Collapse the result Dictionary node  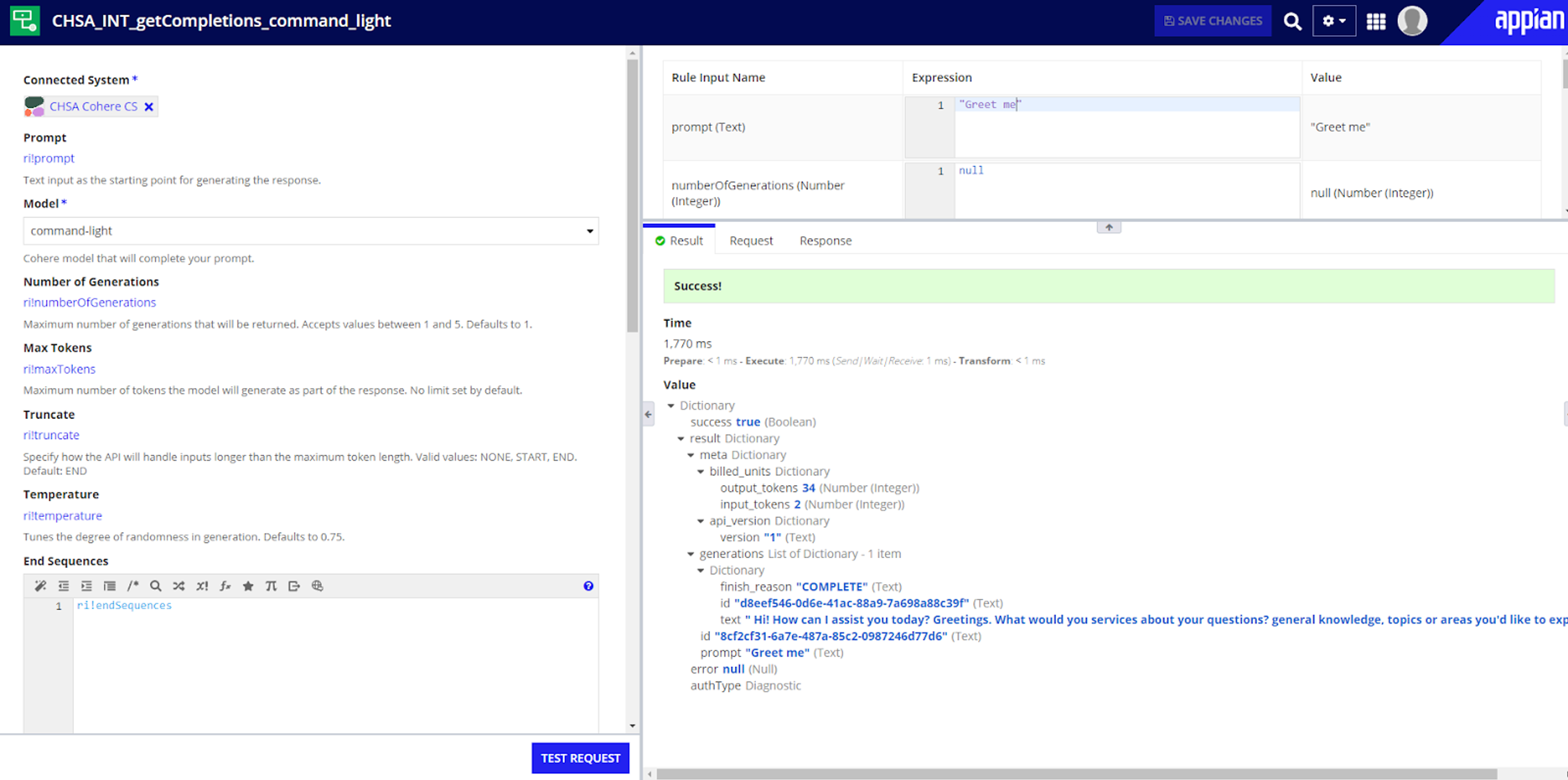(681, 439)
